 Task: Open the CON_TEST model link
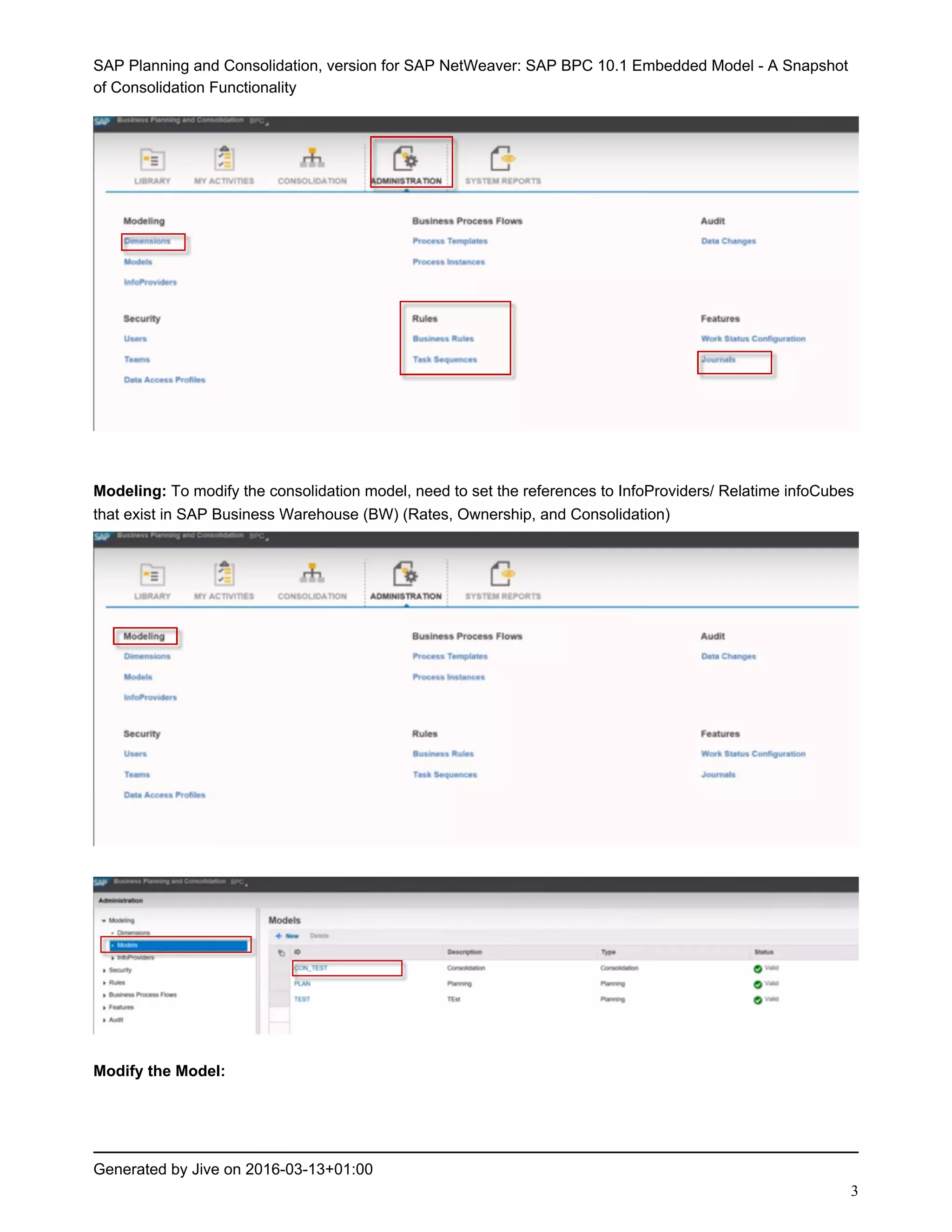pos(311,968)
